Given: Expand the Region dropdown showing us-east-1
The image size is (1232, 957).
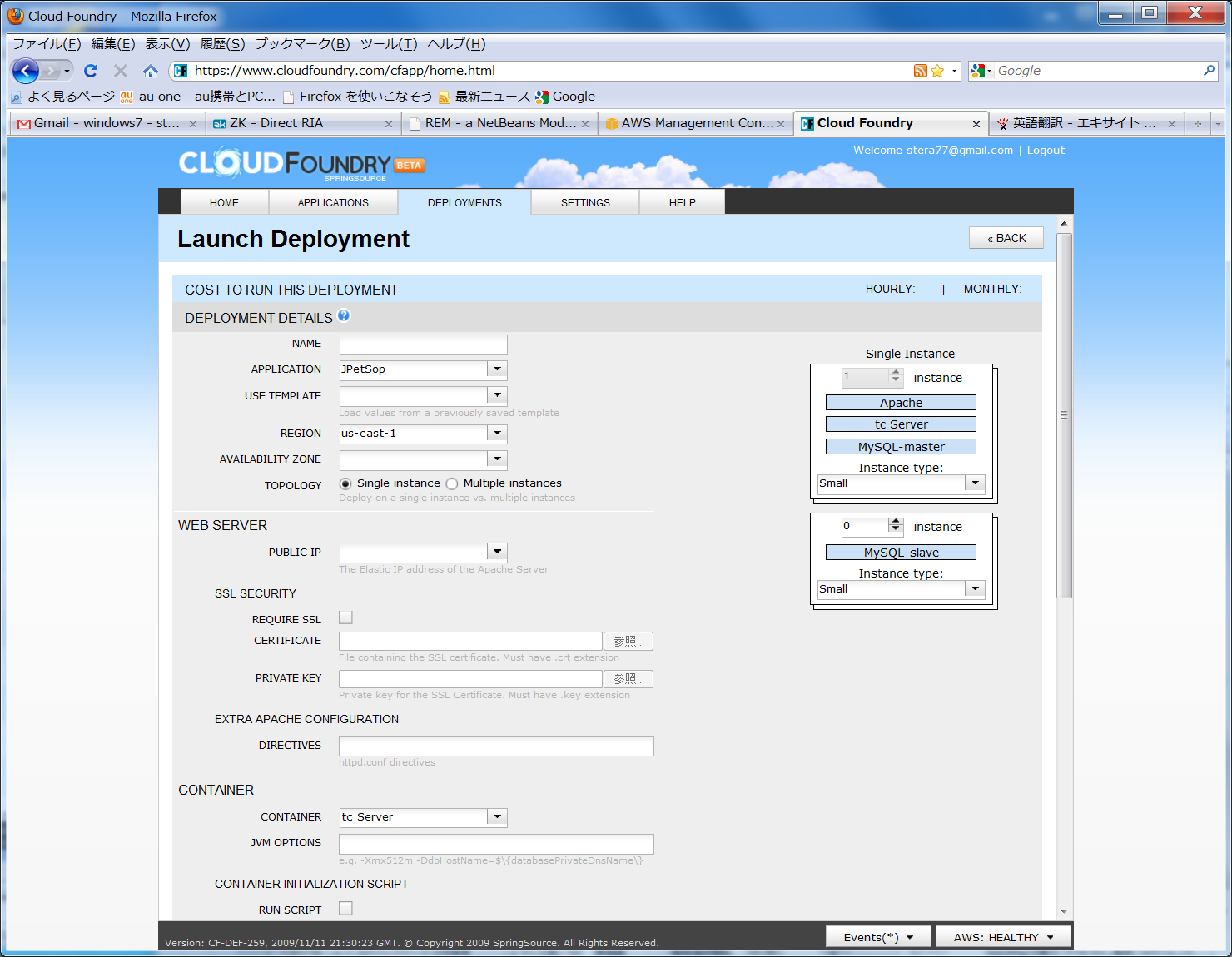Looking at the screenshot, I should click(423, 434).
